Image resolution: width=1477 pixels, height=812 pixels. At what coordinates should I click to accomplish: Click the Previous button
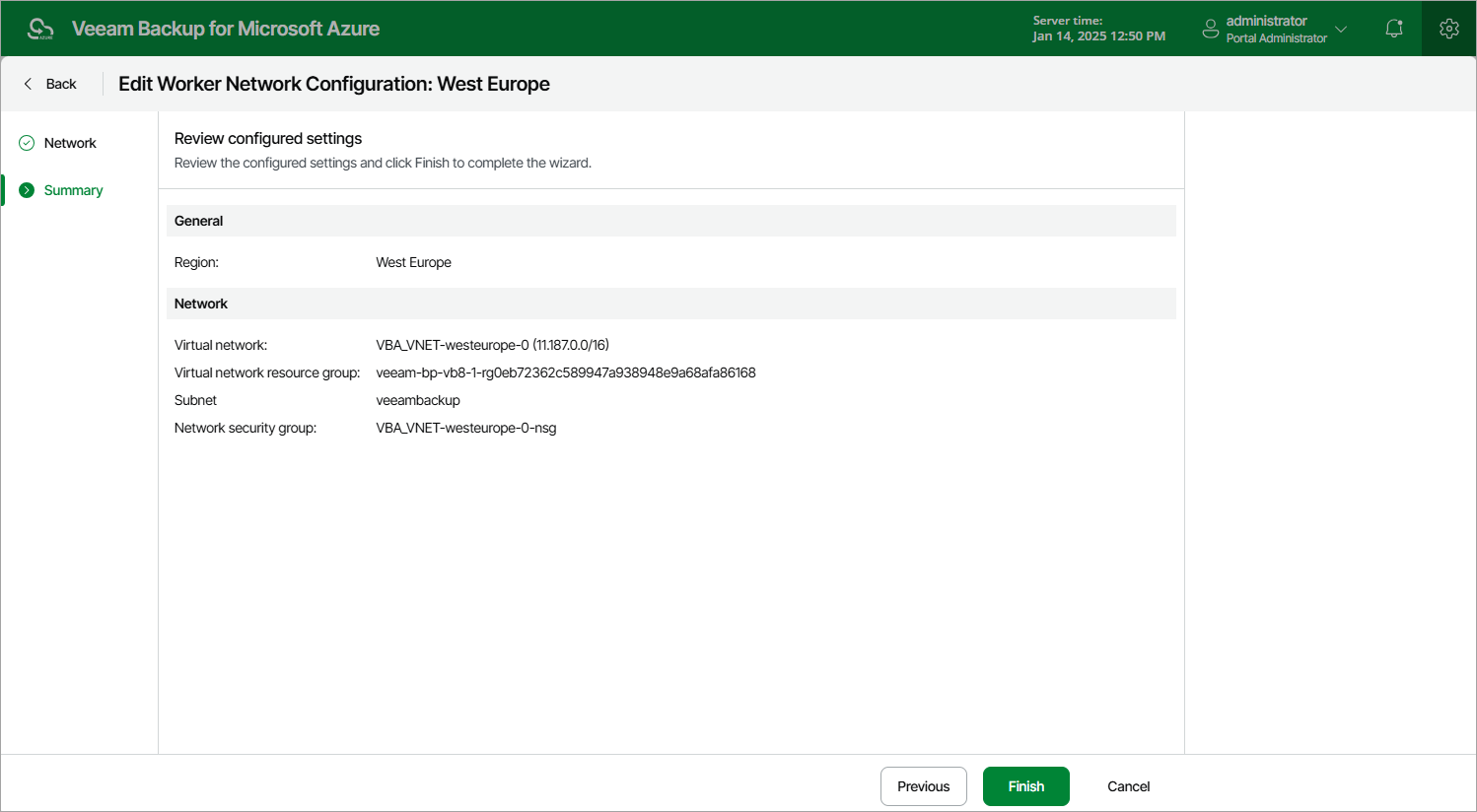tap(924, 786)
